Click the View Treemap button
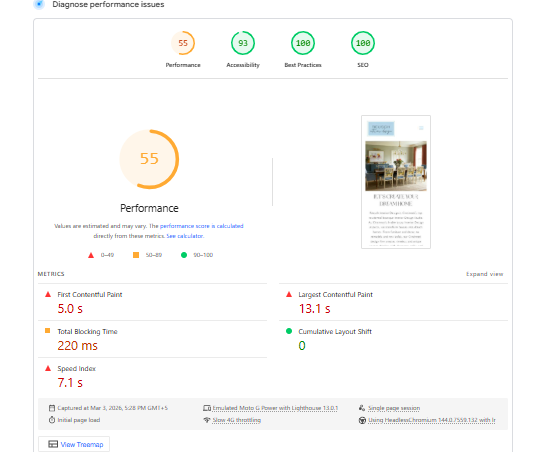555x452 pixels. click(x=74, y=444)
